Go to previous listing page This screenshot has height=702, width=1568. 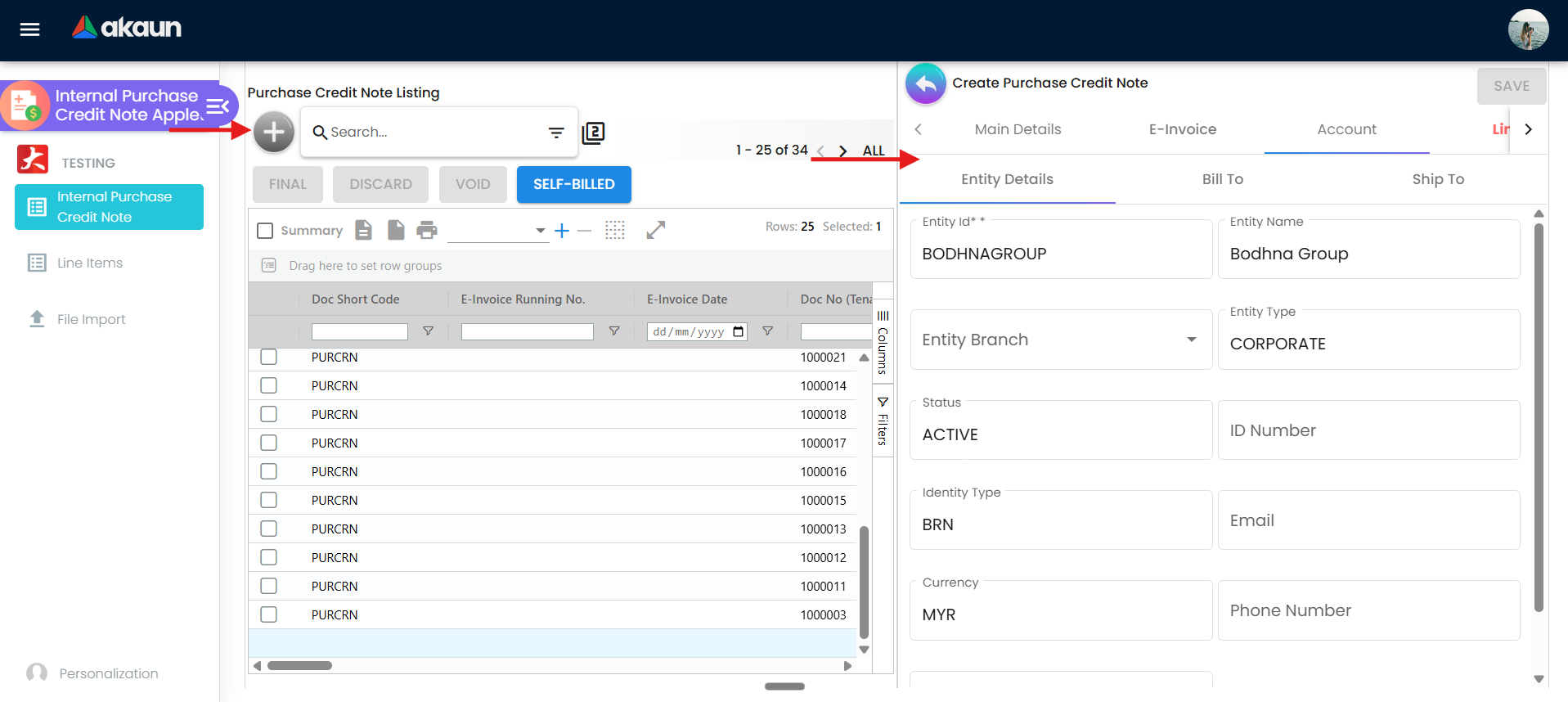820,151
